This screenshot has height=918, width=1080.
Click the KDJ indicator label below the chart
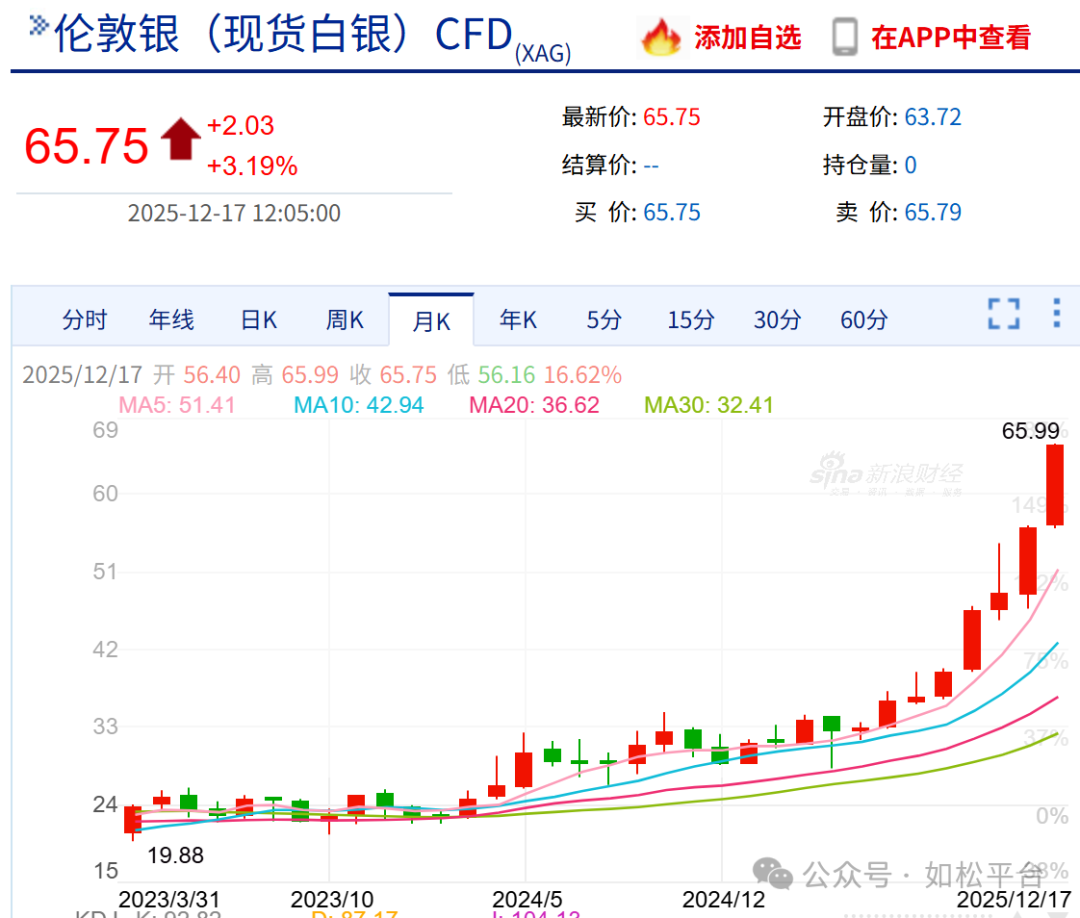click(x=95, y=913)
